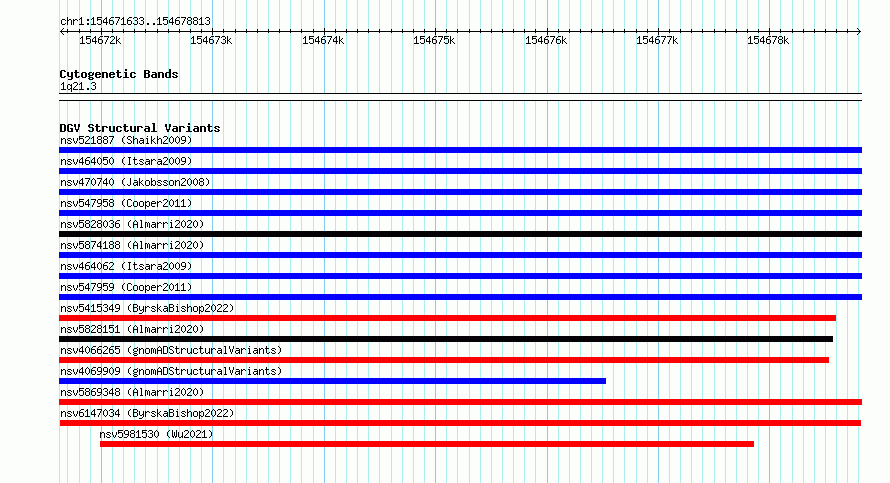This screenshot has height=483, width=890.
Task: Click the 154675k ruler label
Action: pyautogui.click(x=434, y=41)
